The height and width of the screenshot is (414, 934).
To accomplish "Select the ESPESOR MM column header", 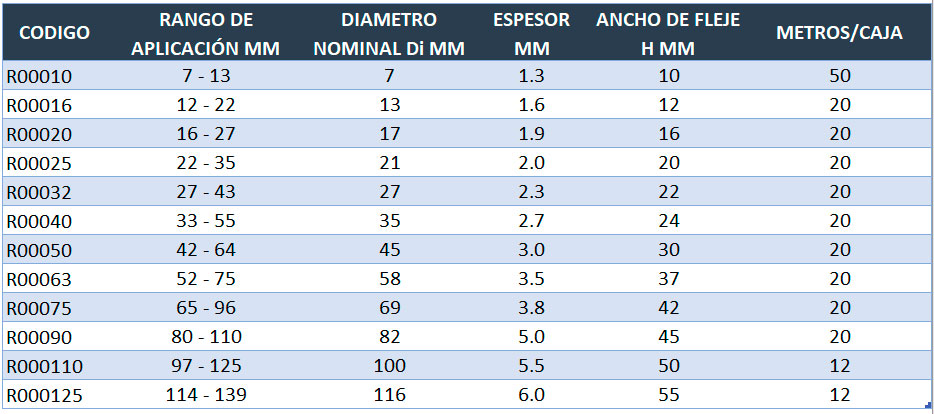I will (532, 33).
